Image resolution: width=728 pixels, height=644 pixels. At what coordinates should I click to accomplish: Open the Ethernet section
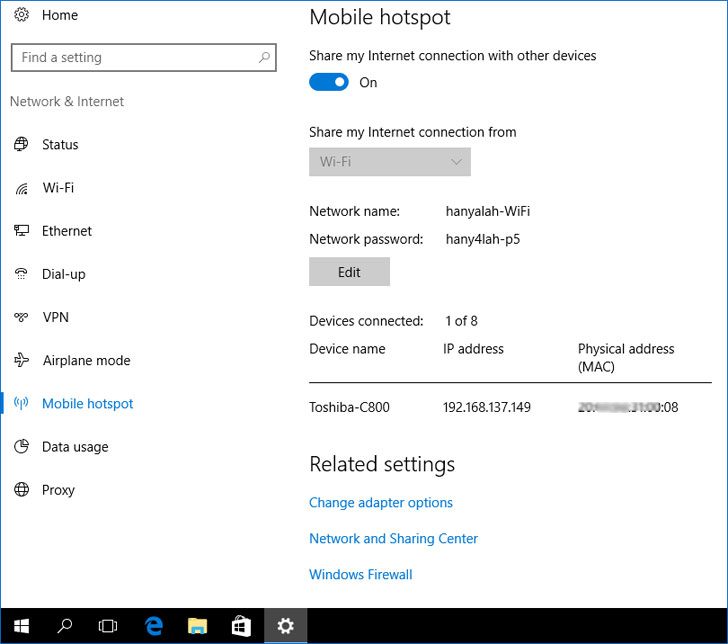pos(67,231)
